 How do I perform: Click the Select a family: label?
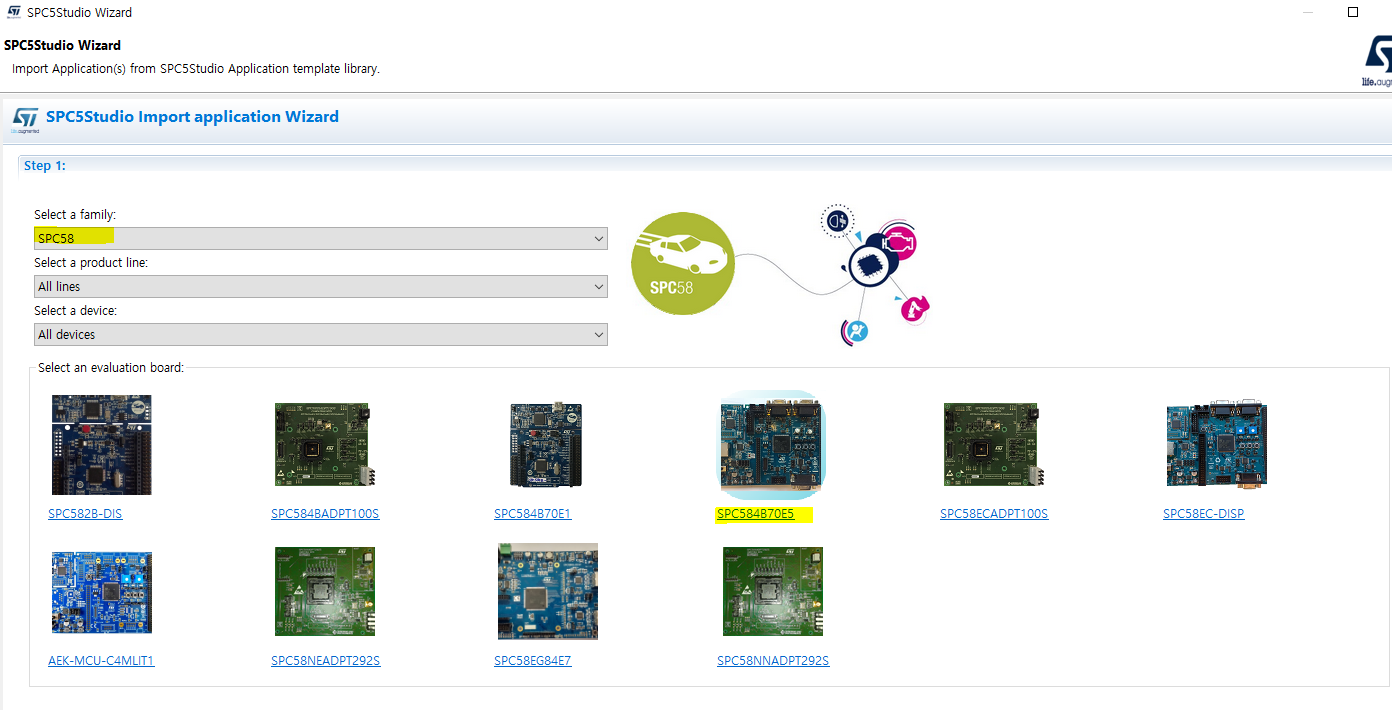tap(75, 215)
